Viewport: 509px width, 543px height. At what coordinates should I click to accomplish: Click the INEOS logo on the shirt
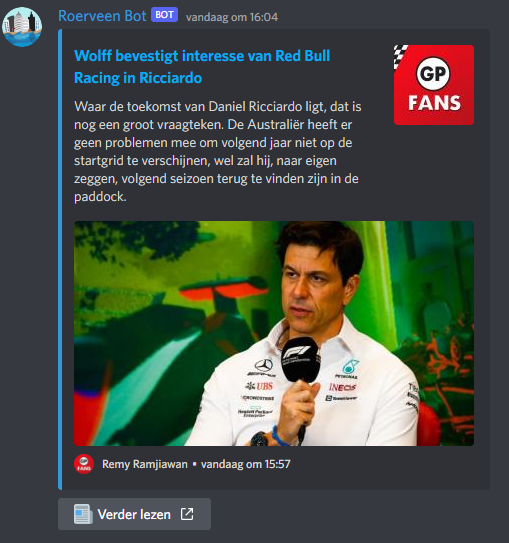click(342, 387)
